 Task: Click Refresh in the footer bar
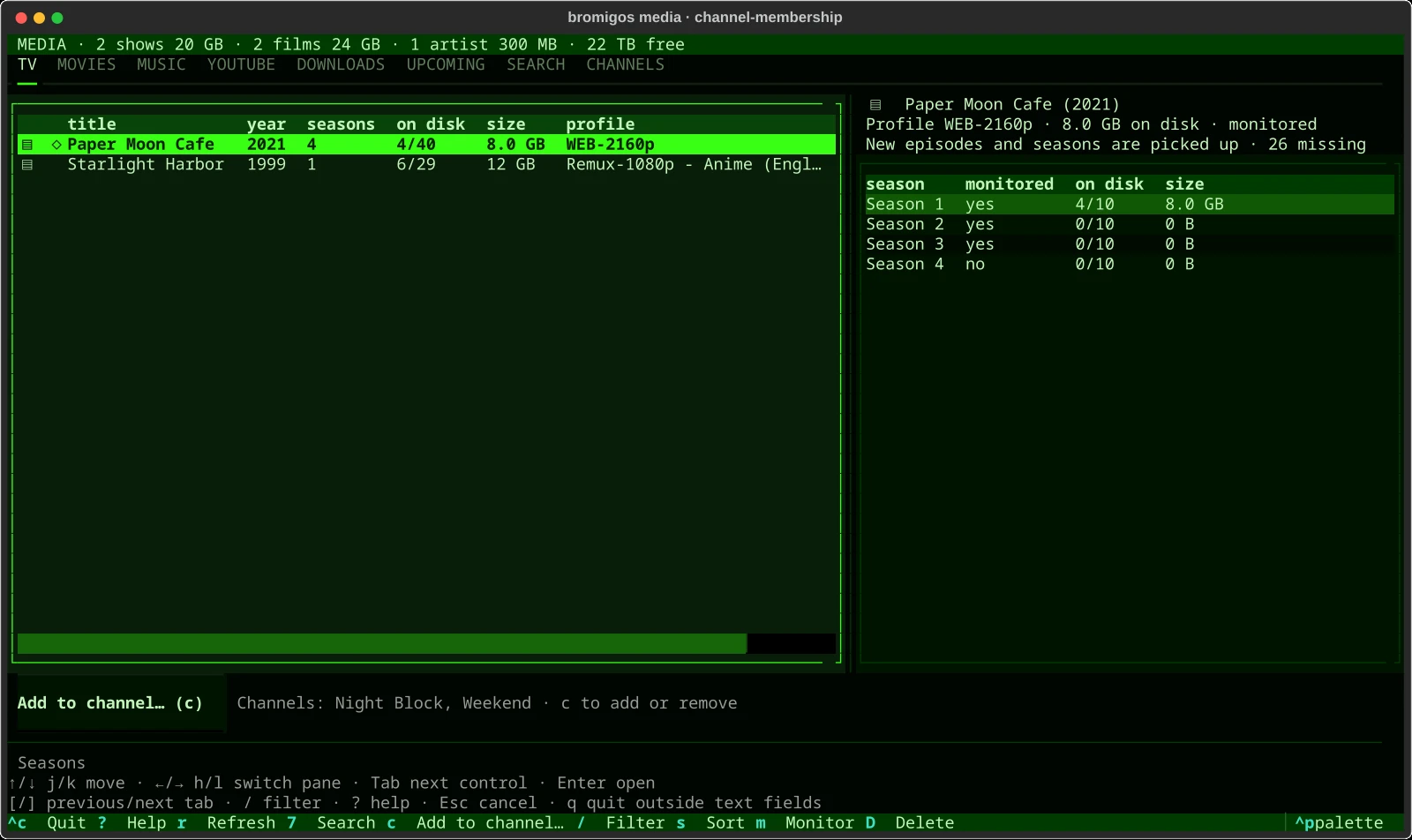coord(241,823)
